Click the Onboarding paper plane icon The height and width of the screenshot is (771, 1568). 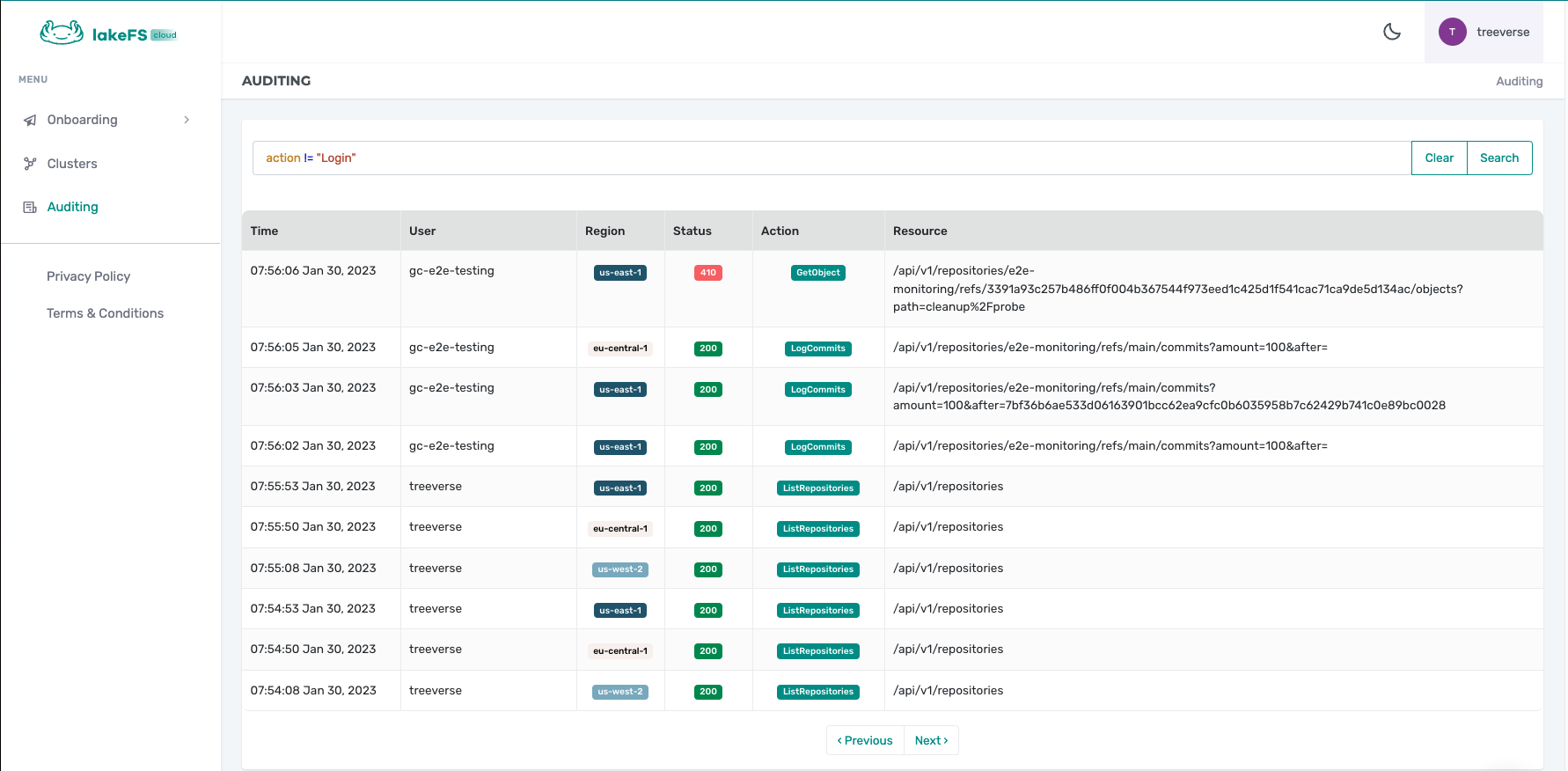[30, 120]
